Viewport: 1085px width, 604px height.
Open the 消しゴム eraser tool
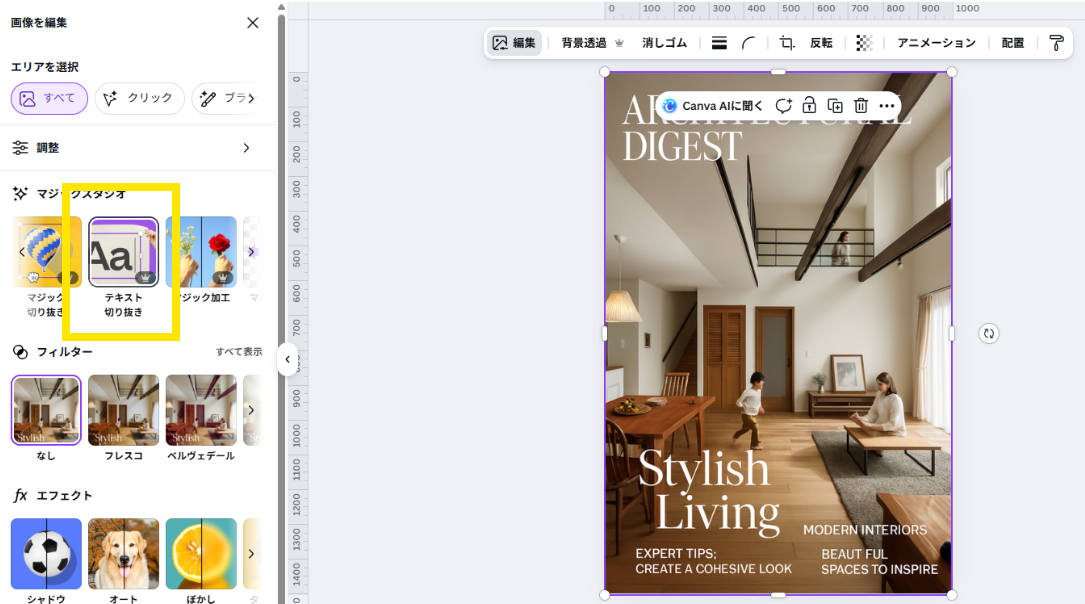tap(664, 43)
